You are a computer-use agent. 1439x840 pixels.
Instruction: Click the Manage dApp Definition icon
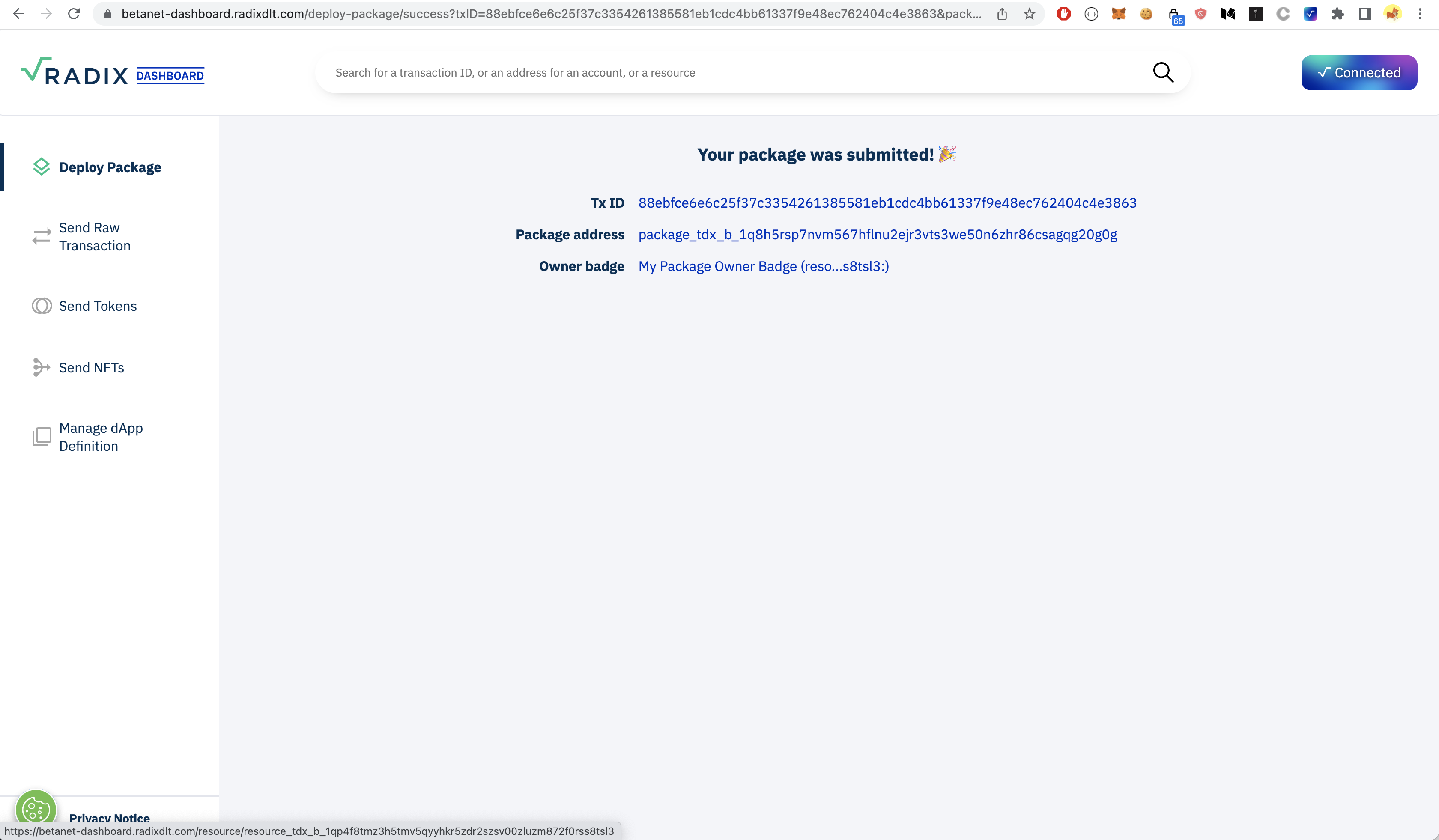click(41, 437)
